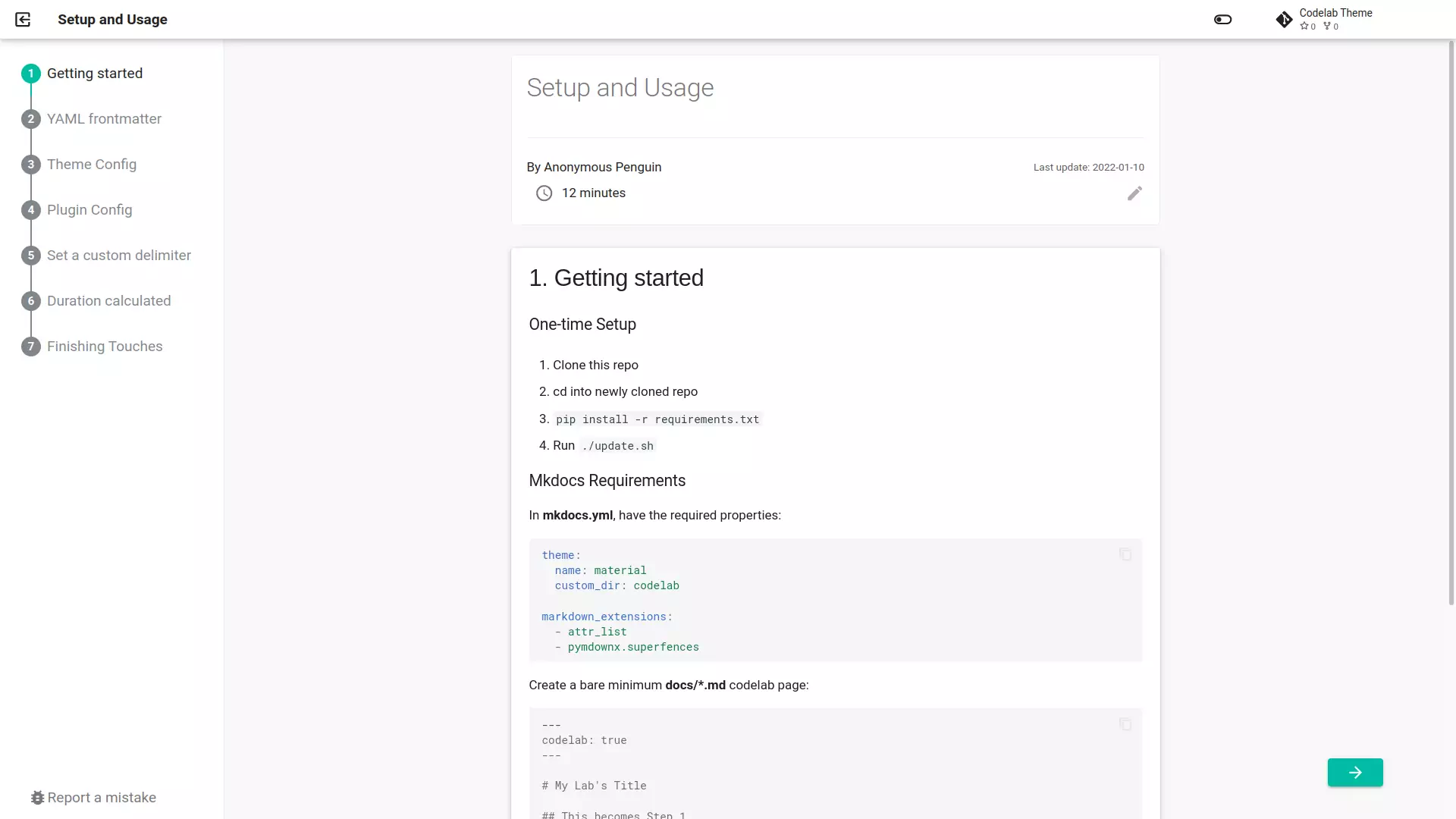Viewport: 1456px width, 819px height.
Task: Click the Plugin Config step 4
Action: (x=89, y=209)
